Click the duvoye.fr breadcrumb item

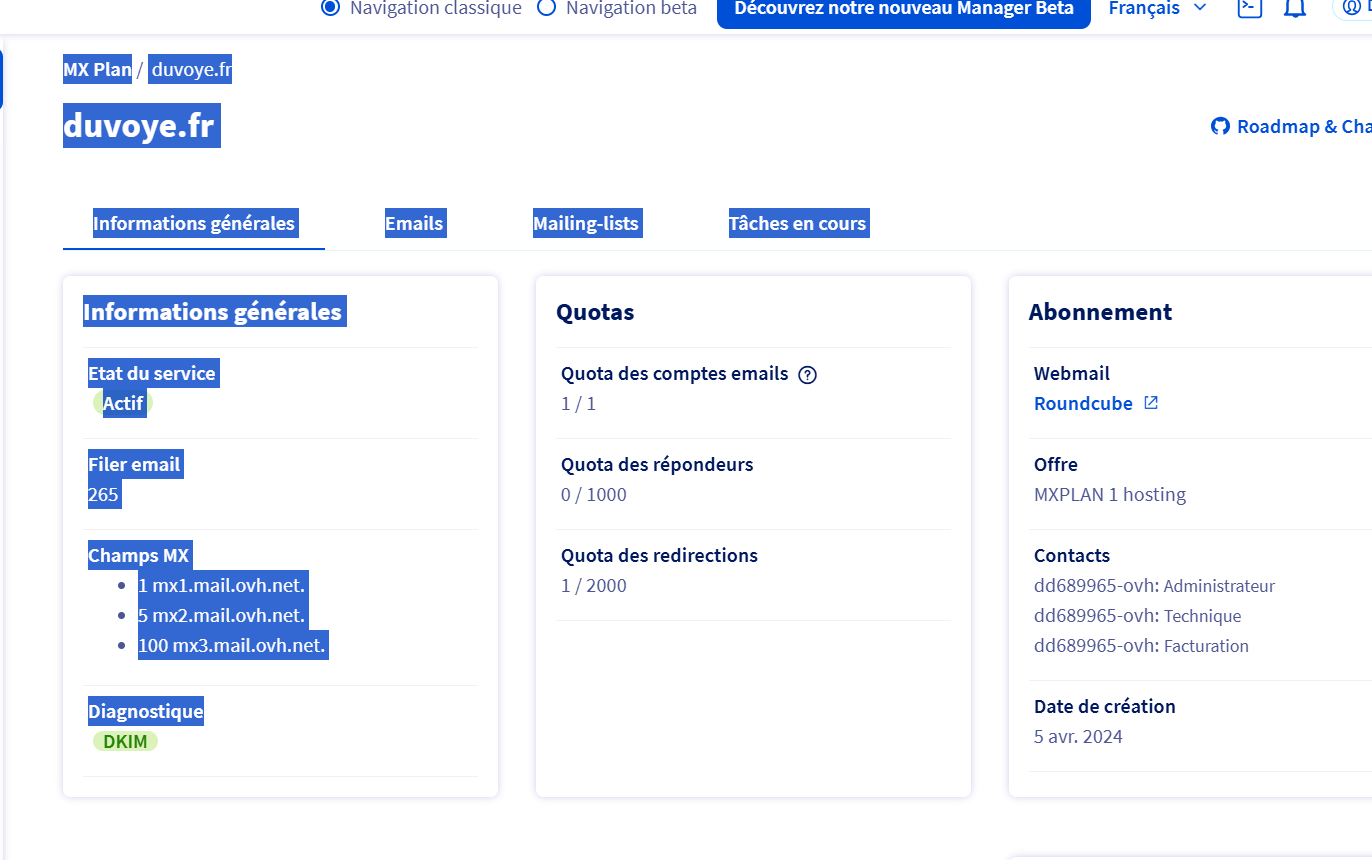tap(191, 70)
